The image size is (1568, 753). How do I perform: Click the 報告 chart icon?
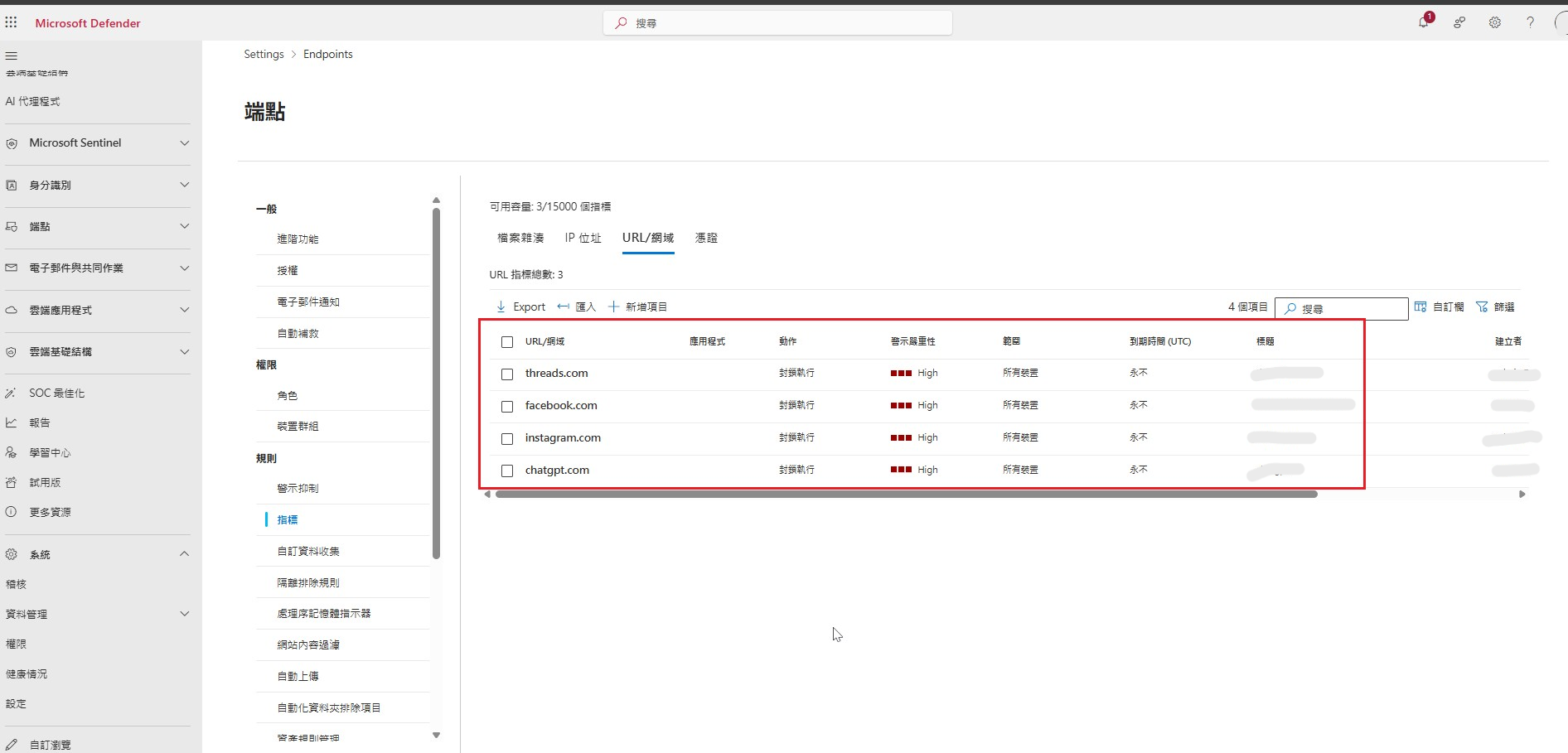[x=12, y=422]
